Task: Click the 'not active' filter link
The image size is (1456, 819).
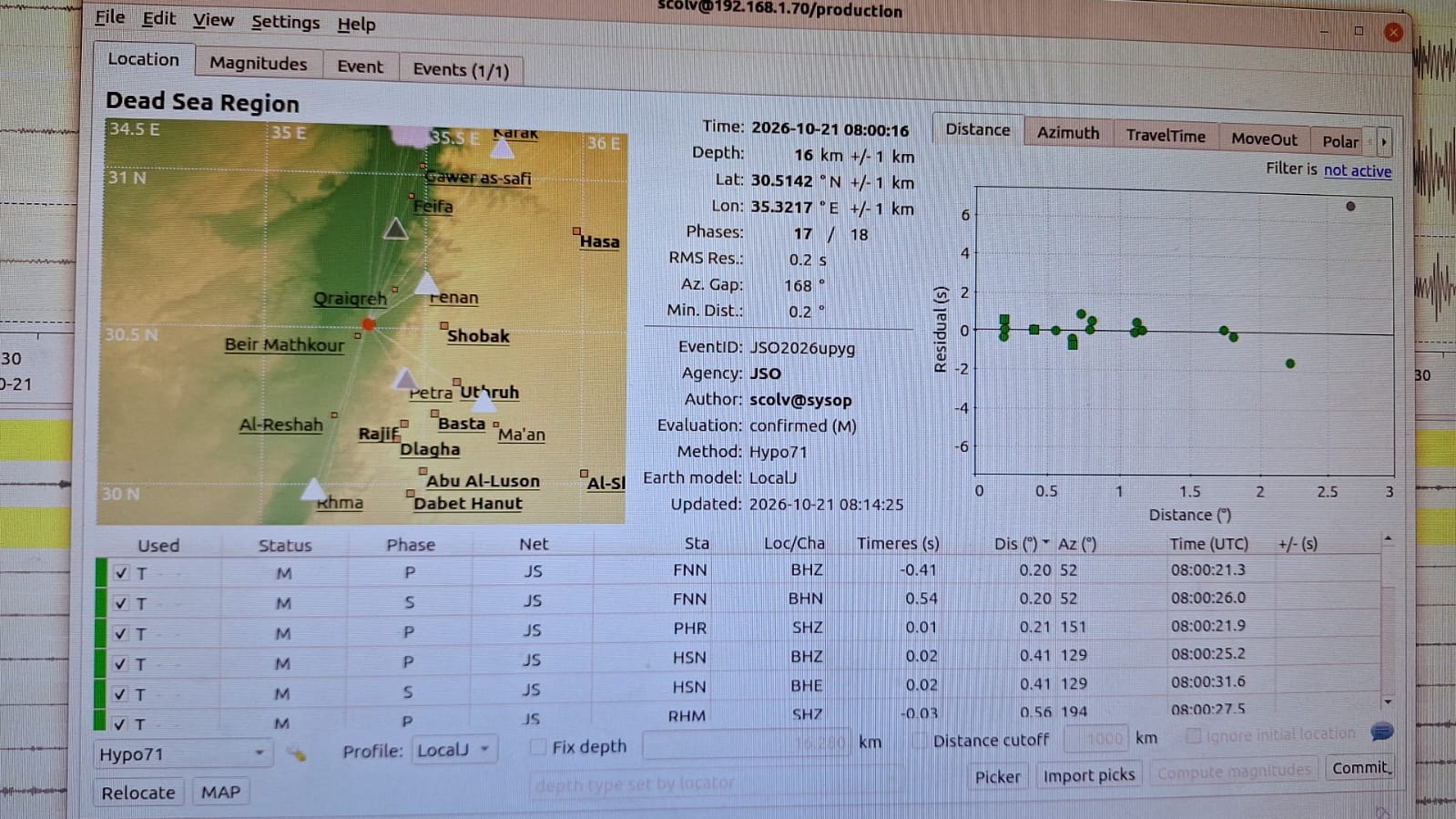Action: (1357, 170)
